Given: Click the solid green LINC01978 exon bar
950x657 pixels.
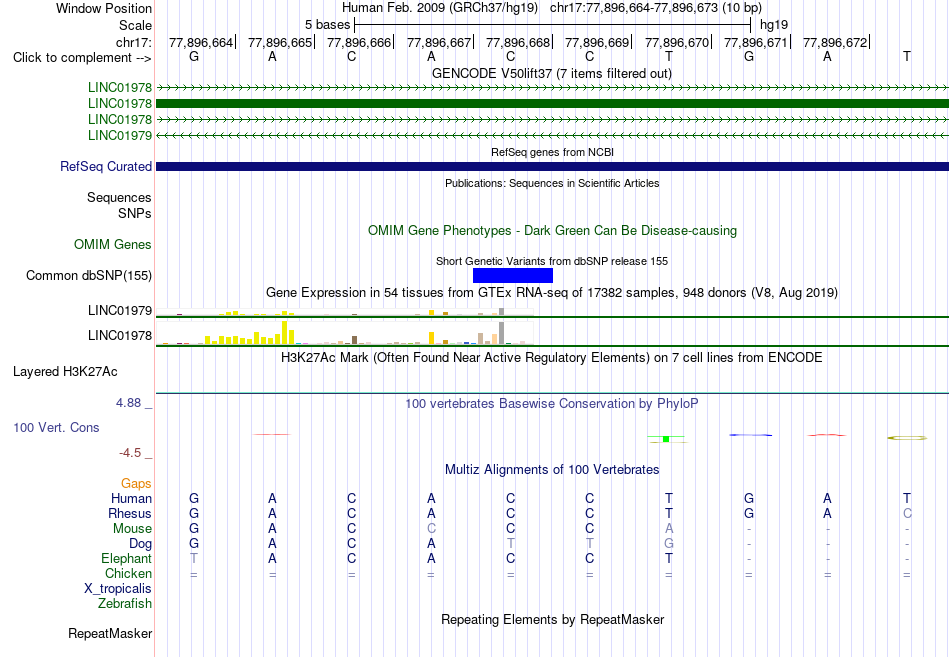Looking at the screenshot, I should [553, 104].
